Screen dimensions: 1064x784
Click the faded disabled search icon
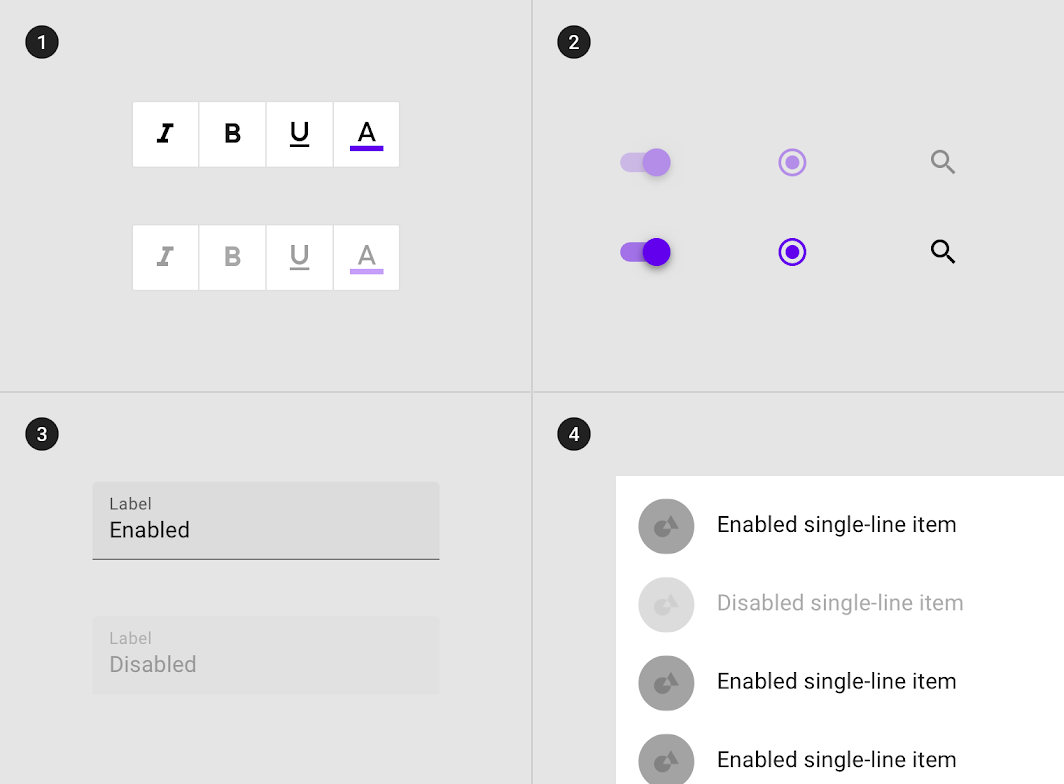tap(943, 162)
